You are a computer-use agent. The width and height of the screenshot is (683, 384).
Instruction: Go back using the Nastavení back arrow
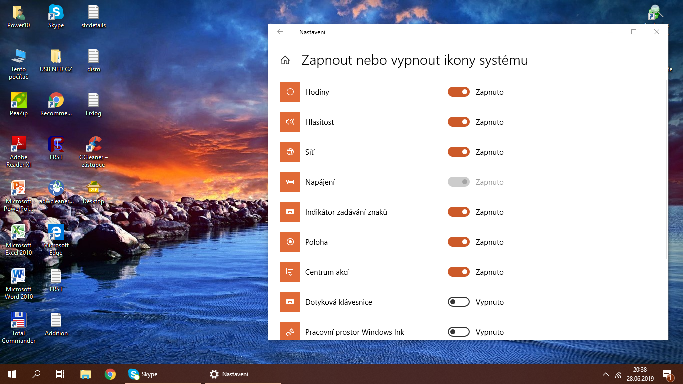pos(280,32)
